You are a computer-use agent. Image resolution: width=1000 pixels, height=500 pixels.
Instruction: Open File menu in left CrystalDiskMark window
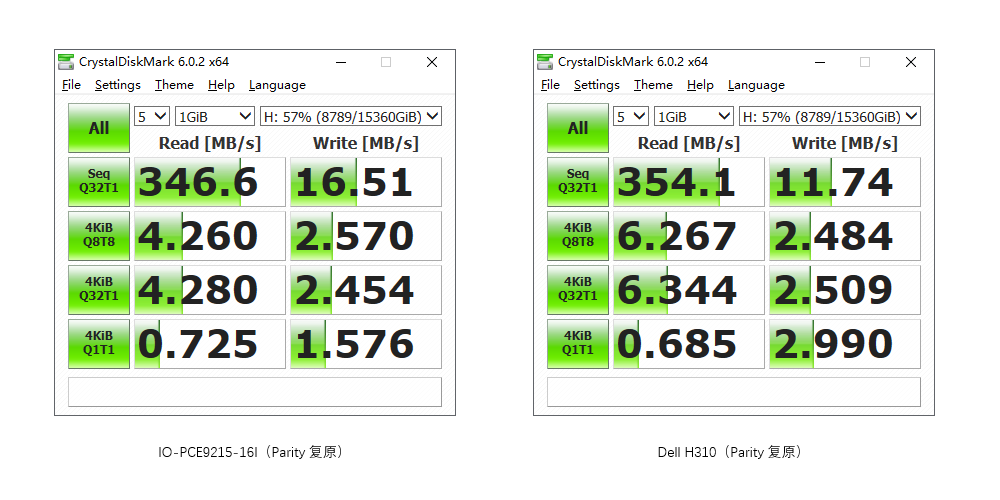71,85
